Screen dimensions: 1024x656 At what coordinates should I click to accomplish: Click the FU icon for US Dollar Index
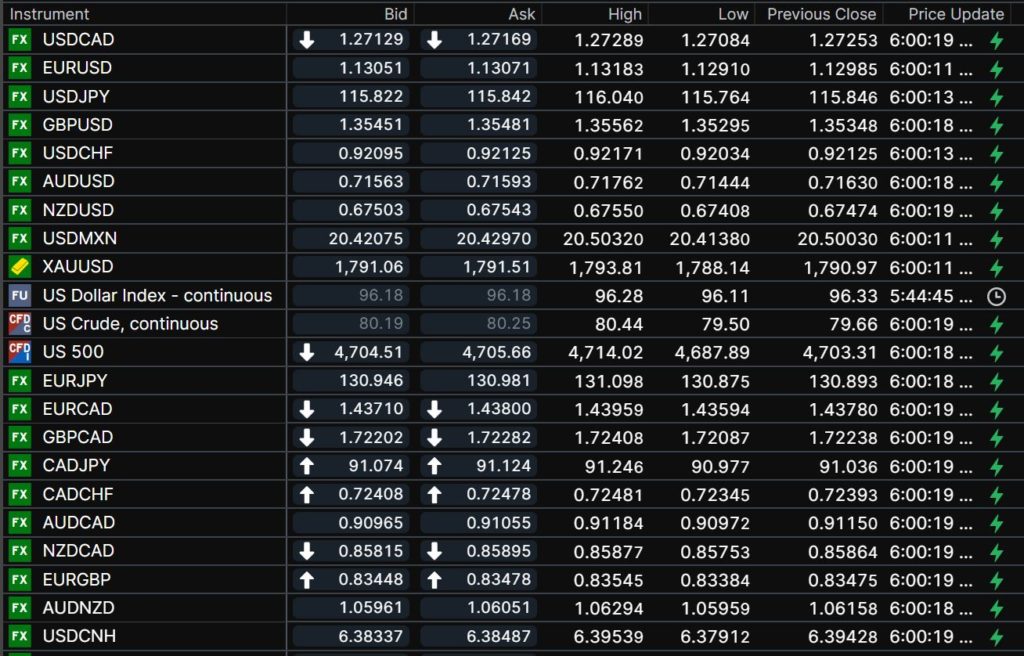19,296
